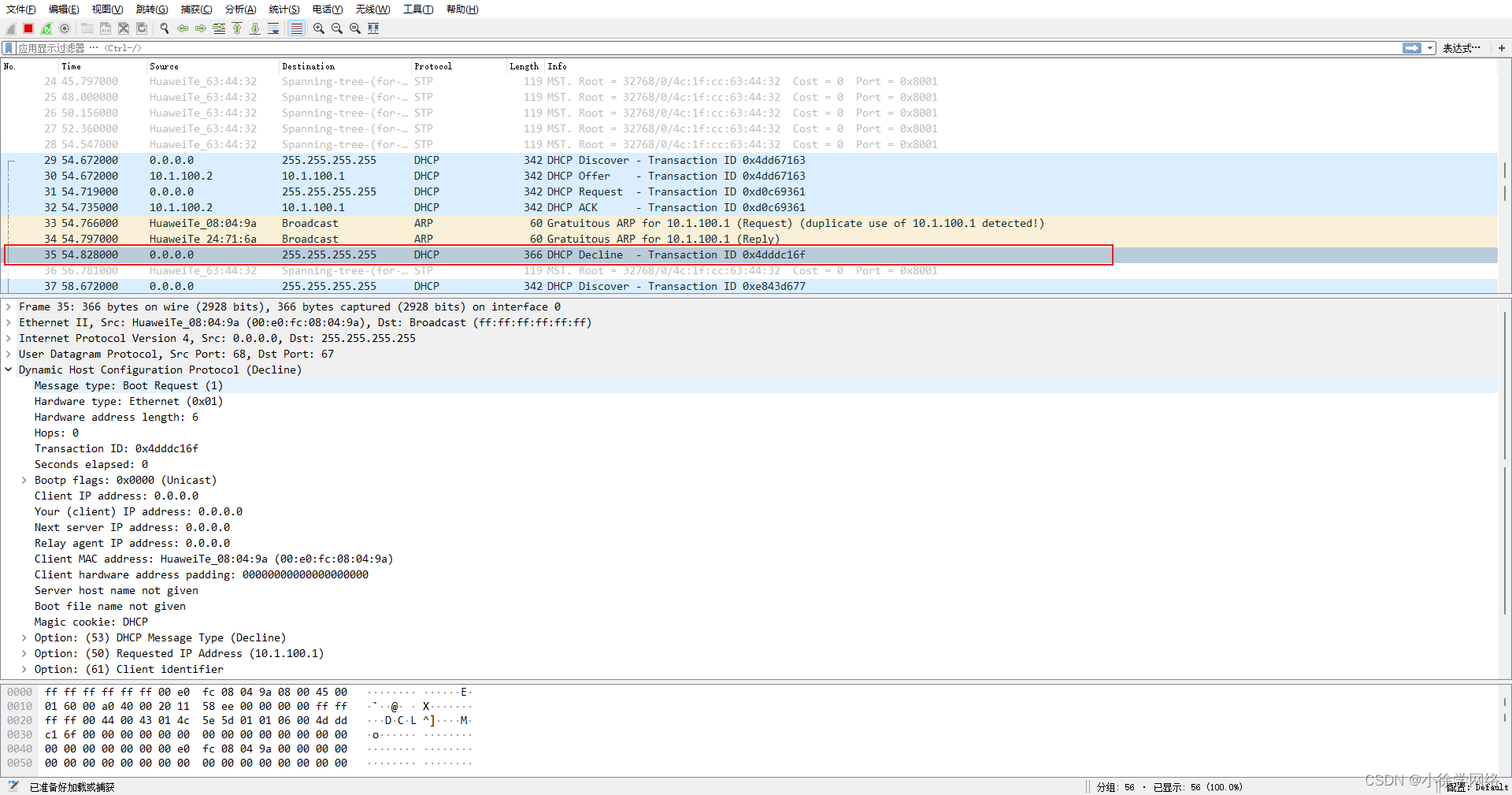
Task: Go to the last packet
Action: point(255,28)
